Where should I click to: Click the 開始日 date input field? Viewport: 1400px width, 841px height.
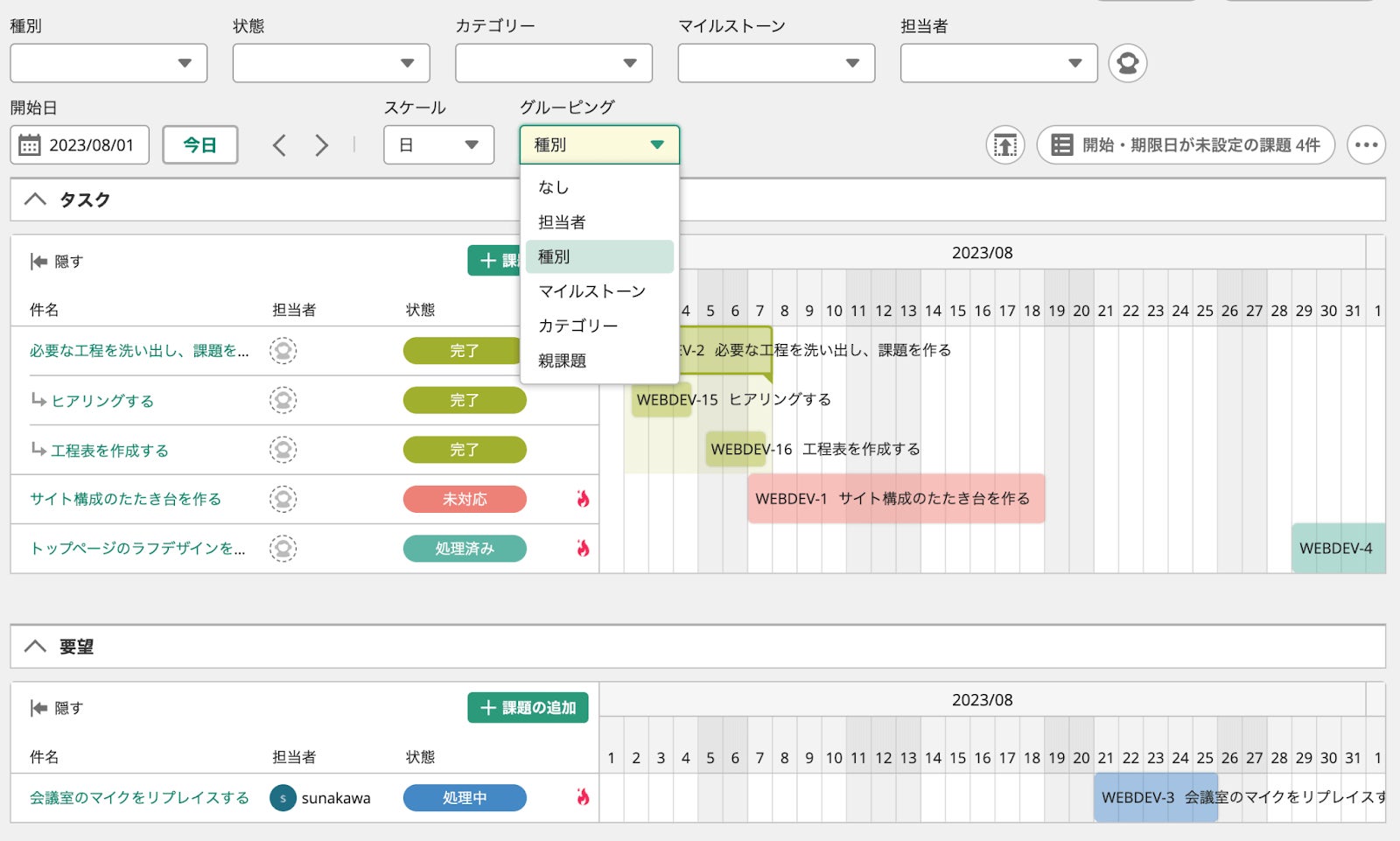coord(80,145)
